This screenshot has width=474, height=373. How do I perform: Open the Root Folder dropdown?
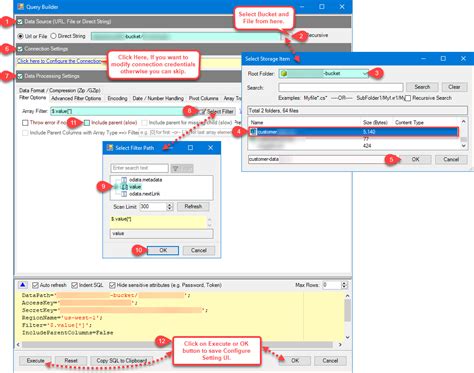(x=365, y=73)
